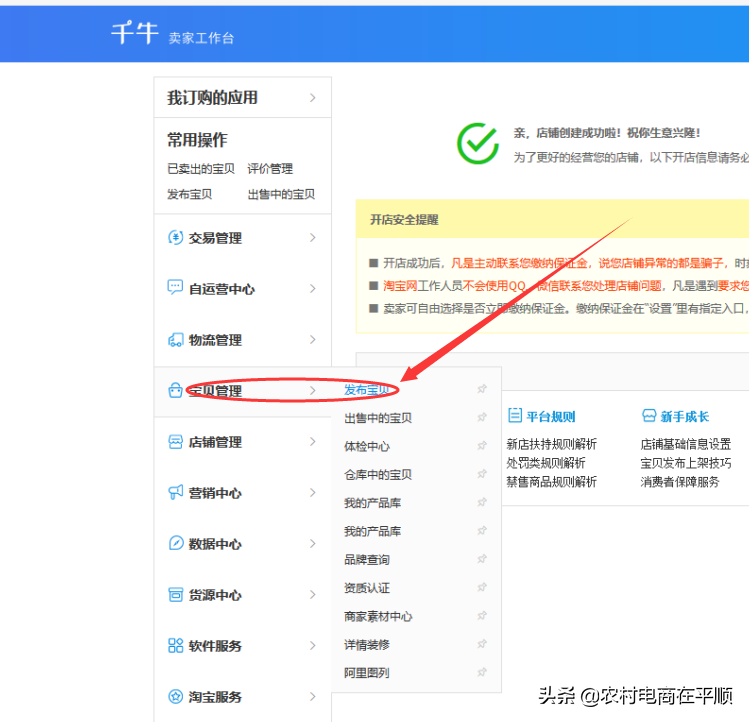Expand 我订购的应用 with its chevron

point(312,97)
